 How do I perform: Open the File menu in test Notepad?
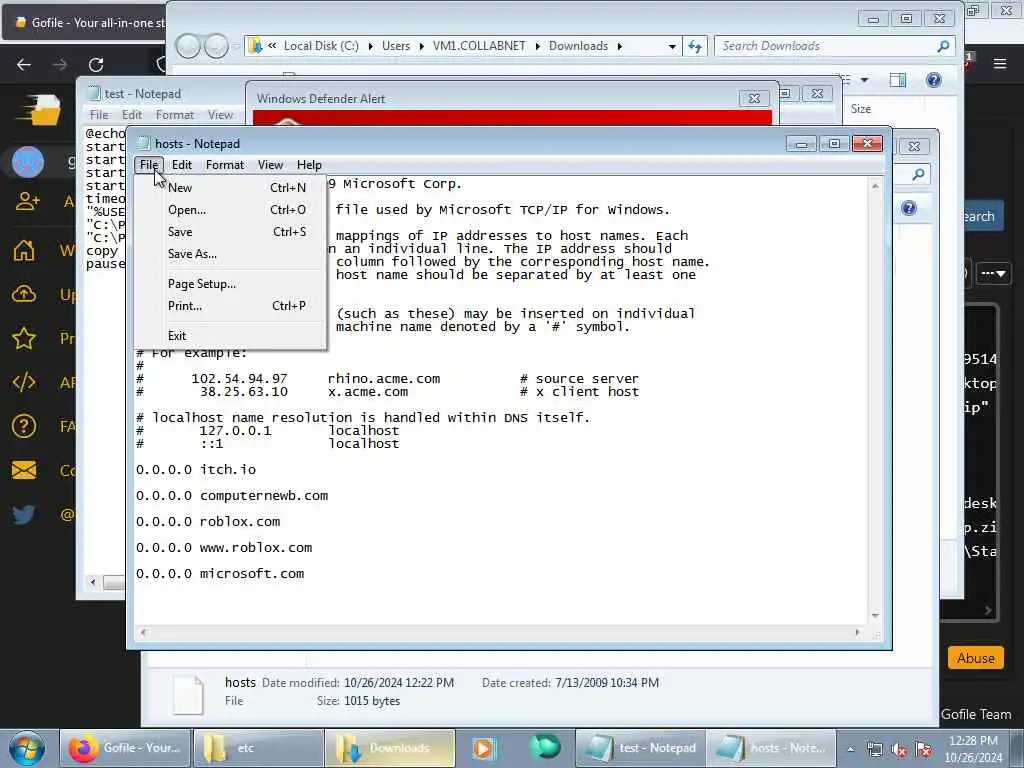pyautogui.click(x=99, y=115)
